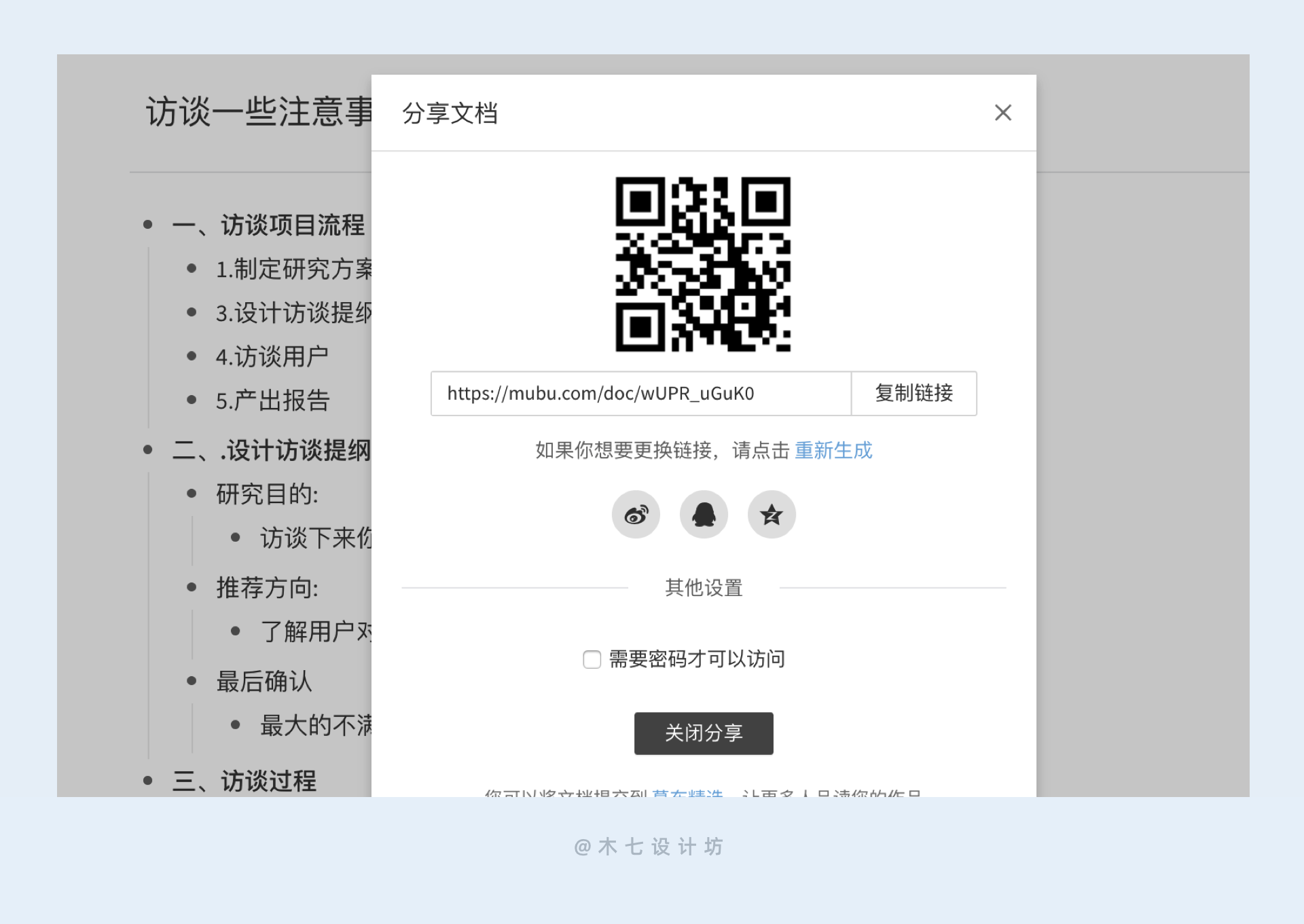
Task: Click bullet next to 最后确认
Action: point(192,681)
